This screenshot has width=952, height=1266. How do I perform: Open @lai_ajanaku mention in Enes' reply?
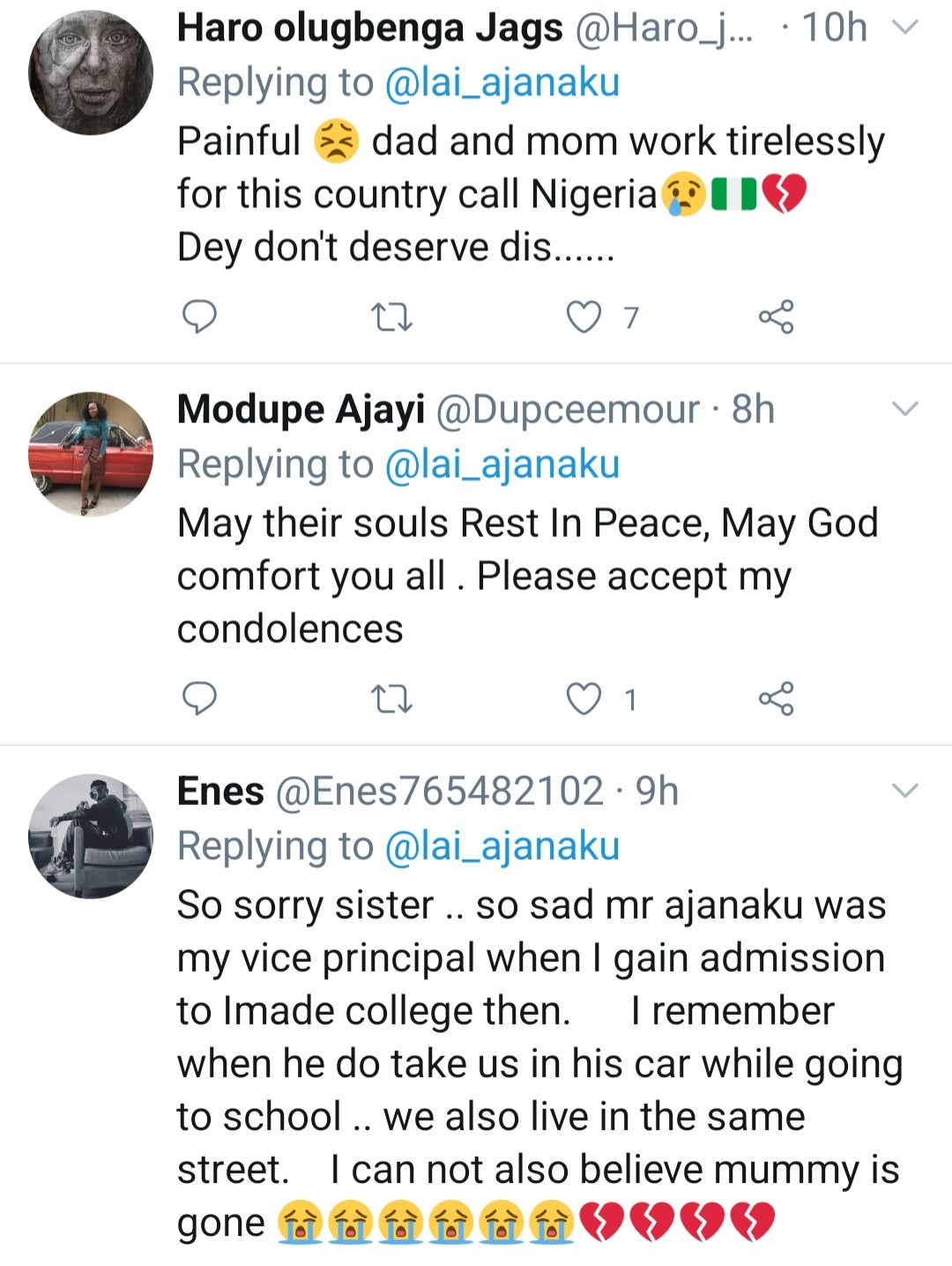502,846
